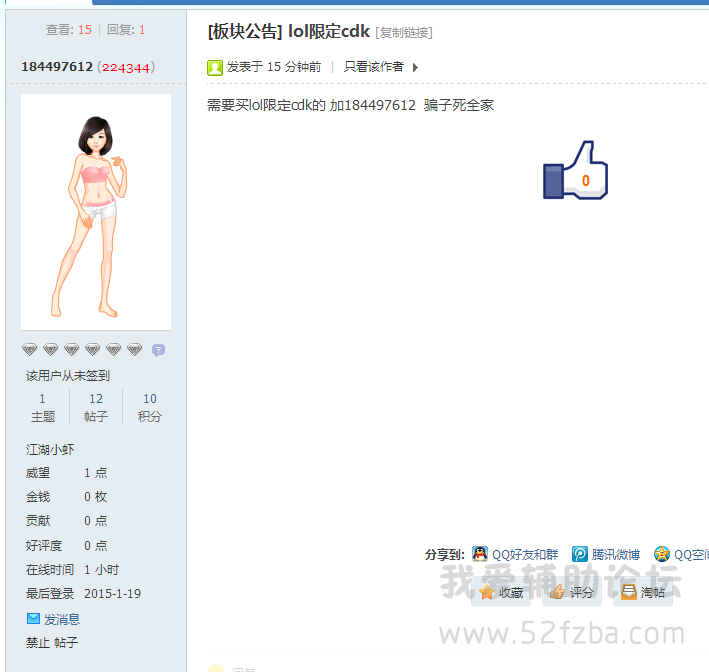The image size is (709, 672).
Task: Share via the QQ好友和群 penguin icon
Action: tap(480, 554)
